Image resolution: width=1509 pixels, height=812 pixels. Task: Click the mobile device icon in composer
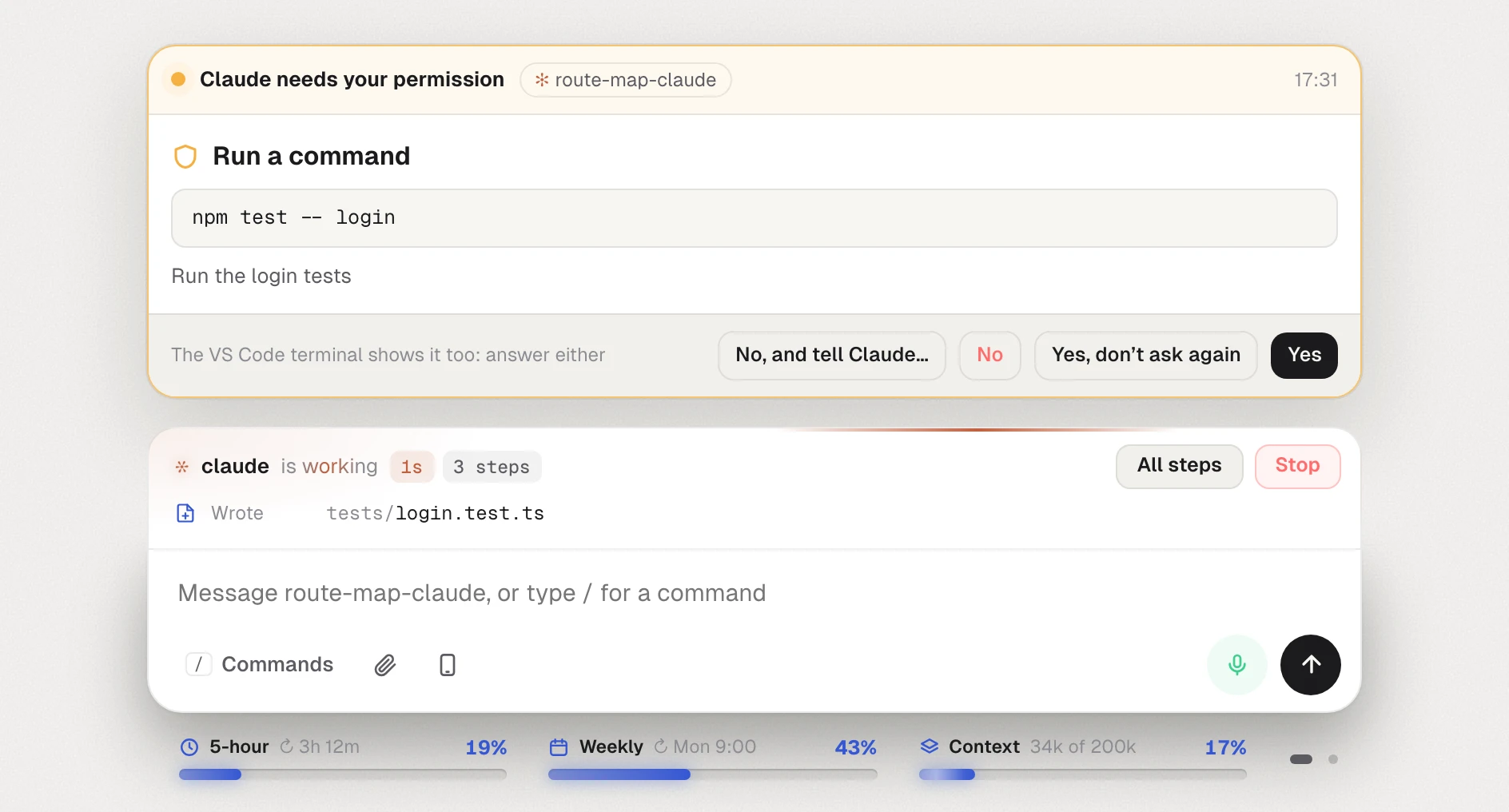tap(448, 665)
